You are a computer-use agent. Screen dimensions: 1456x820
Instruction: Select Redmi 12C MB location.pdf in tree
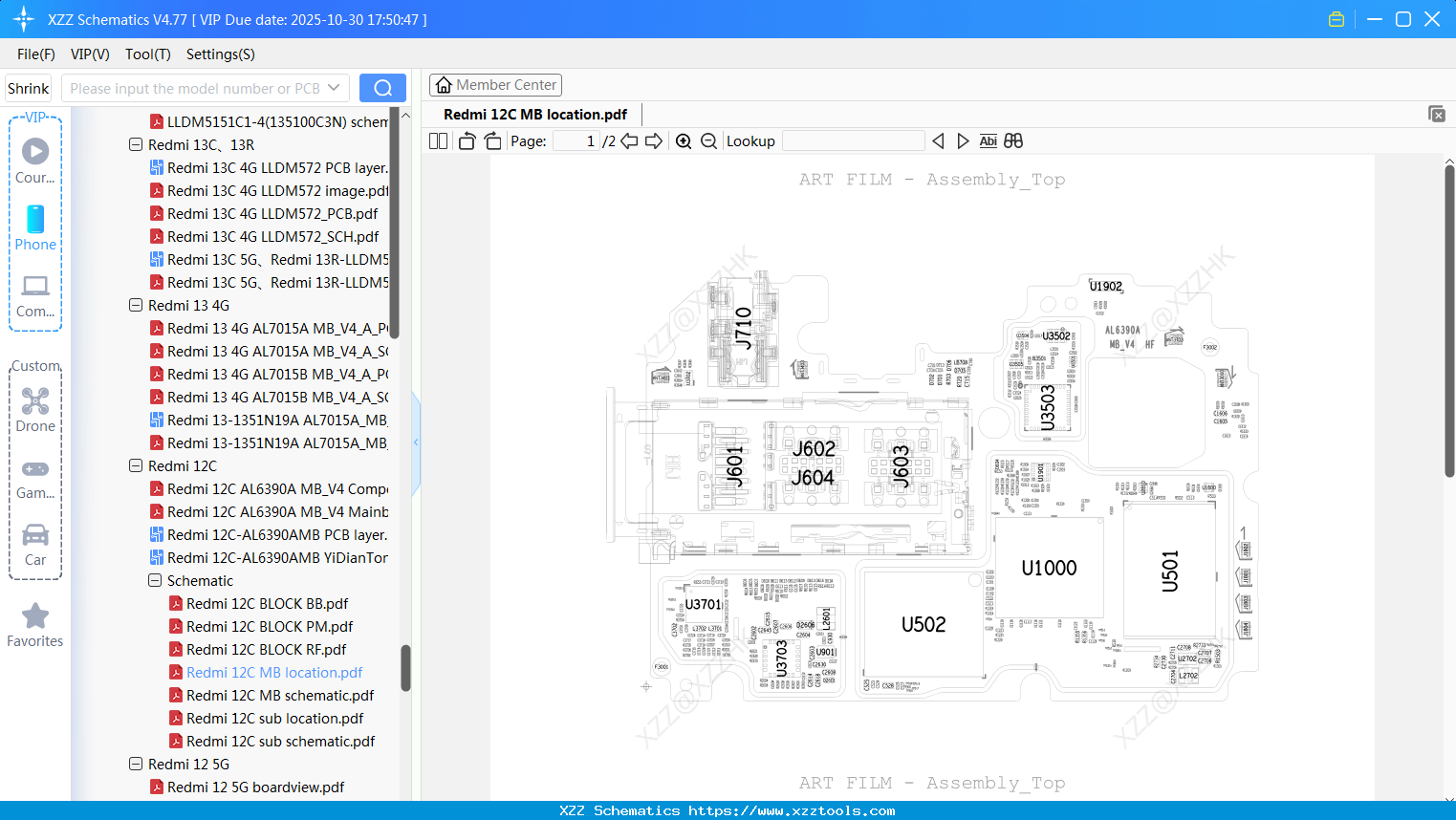point(274,673)
